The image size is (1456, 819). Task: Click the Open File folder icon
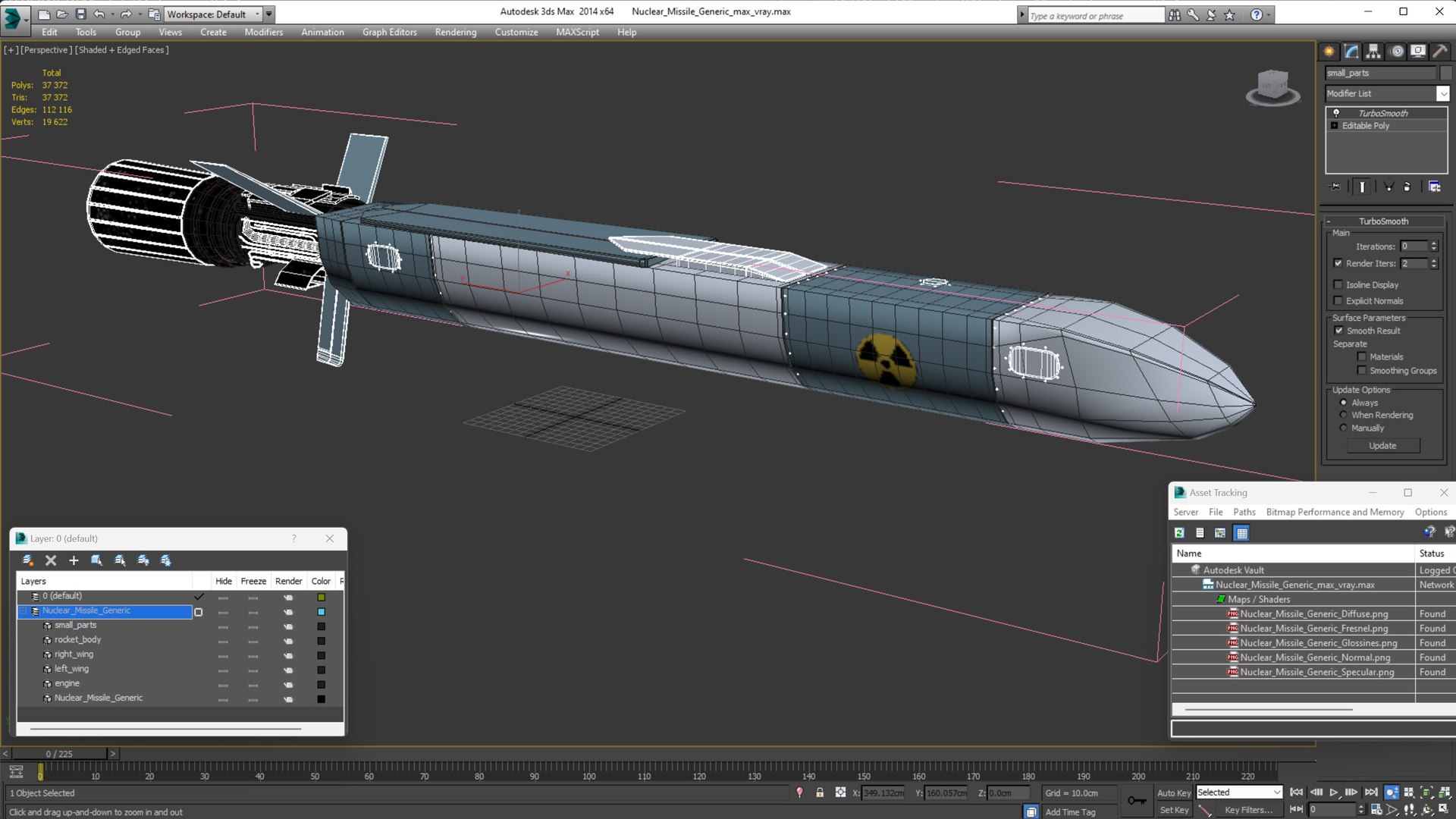pyautogui.click(x=62, y=14)
